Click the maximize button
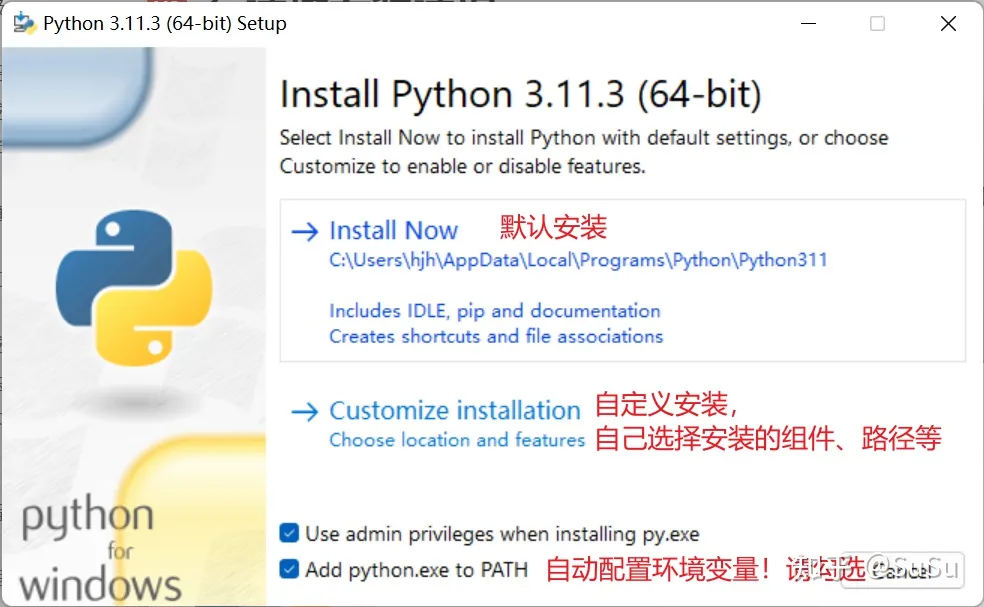The height and width of the screenshot is (607, 984). point(878,23)
